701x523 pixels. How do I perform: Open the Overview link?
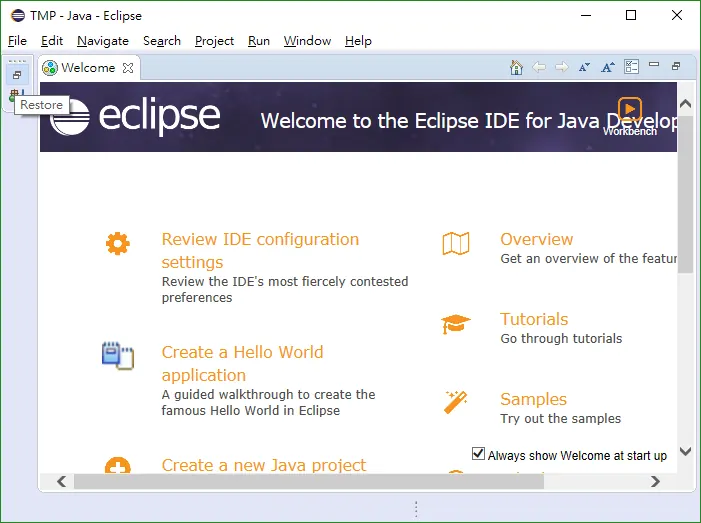click(x=536, y=239)
